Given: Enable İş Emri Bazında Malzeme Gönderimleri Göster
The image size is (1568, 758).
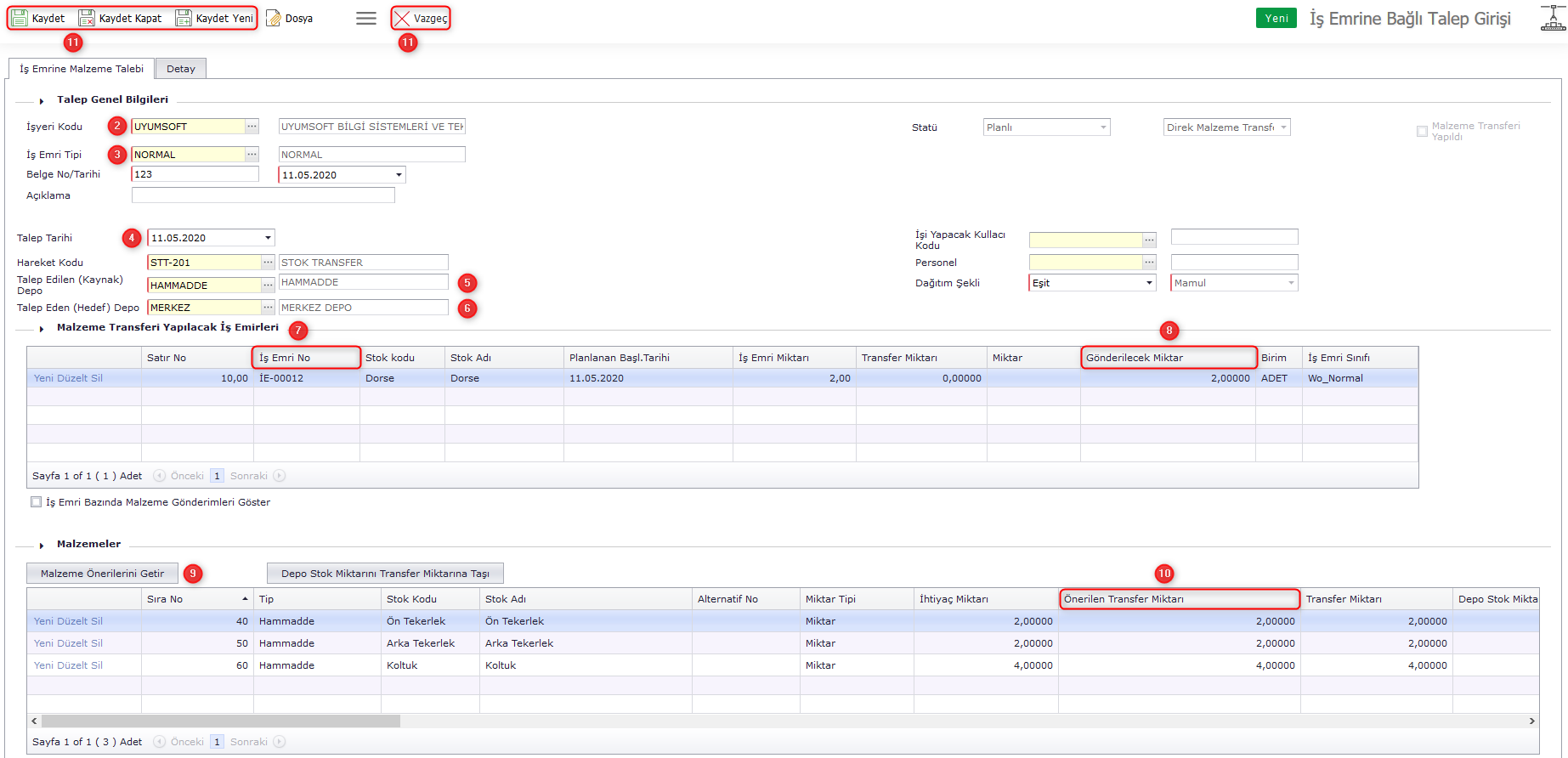Looking at the screenshot, I should coord(37,502).
